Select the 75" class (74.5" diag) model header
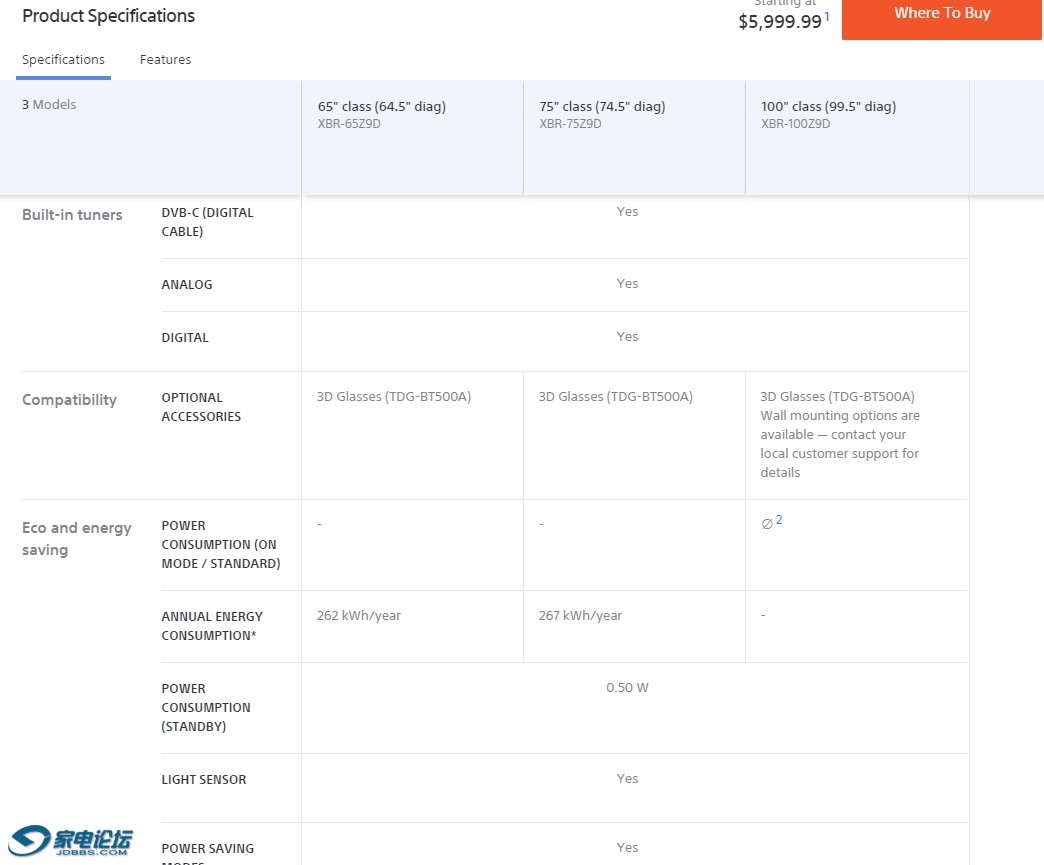Viewport: 1044px width, 865px height. point(602,107)
